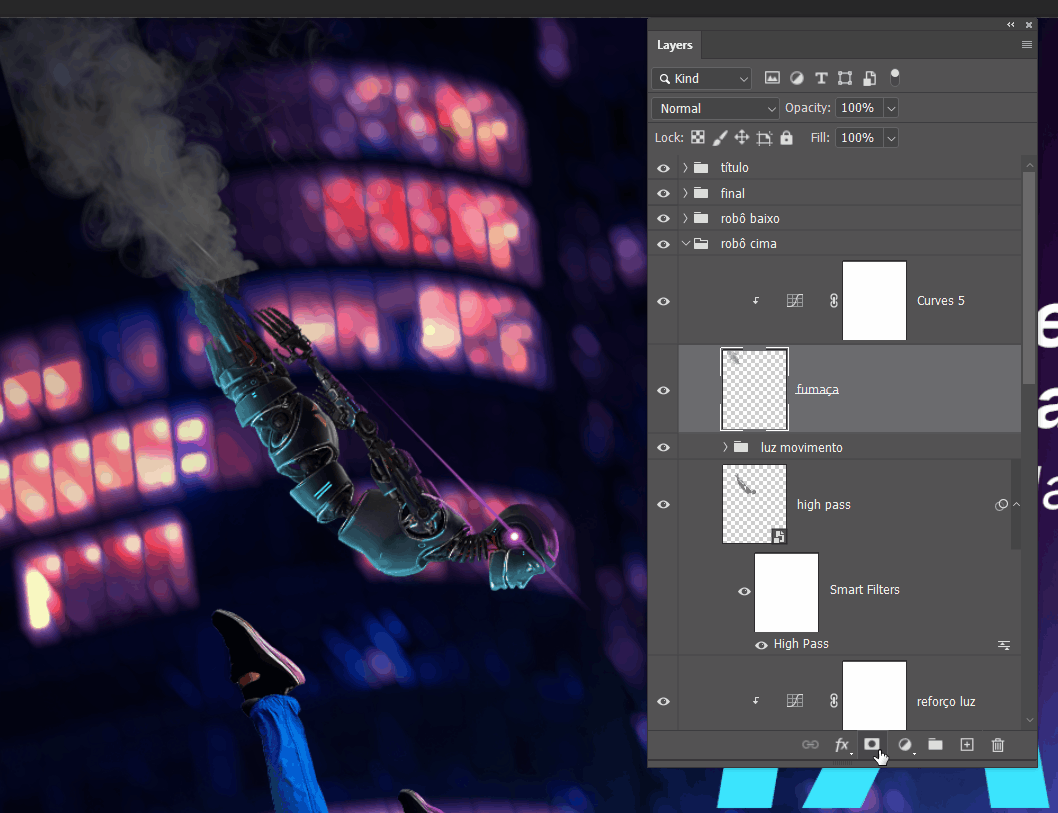Expand the luz movimento group
This screenshot has height=813, width=1058.
point(725,447)
